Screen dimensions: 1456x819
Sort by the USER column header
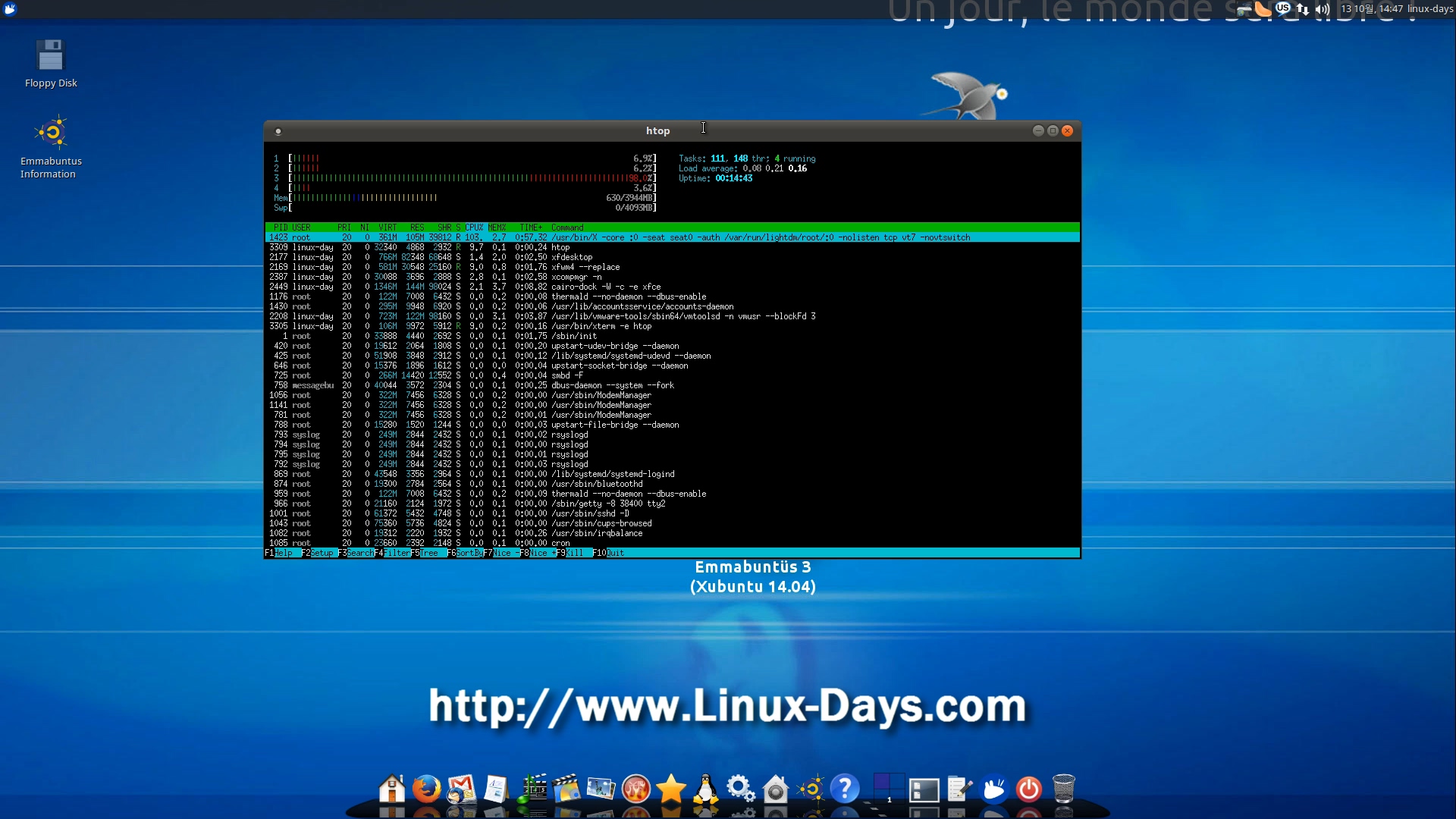pos(301,227)
